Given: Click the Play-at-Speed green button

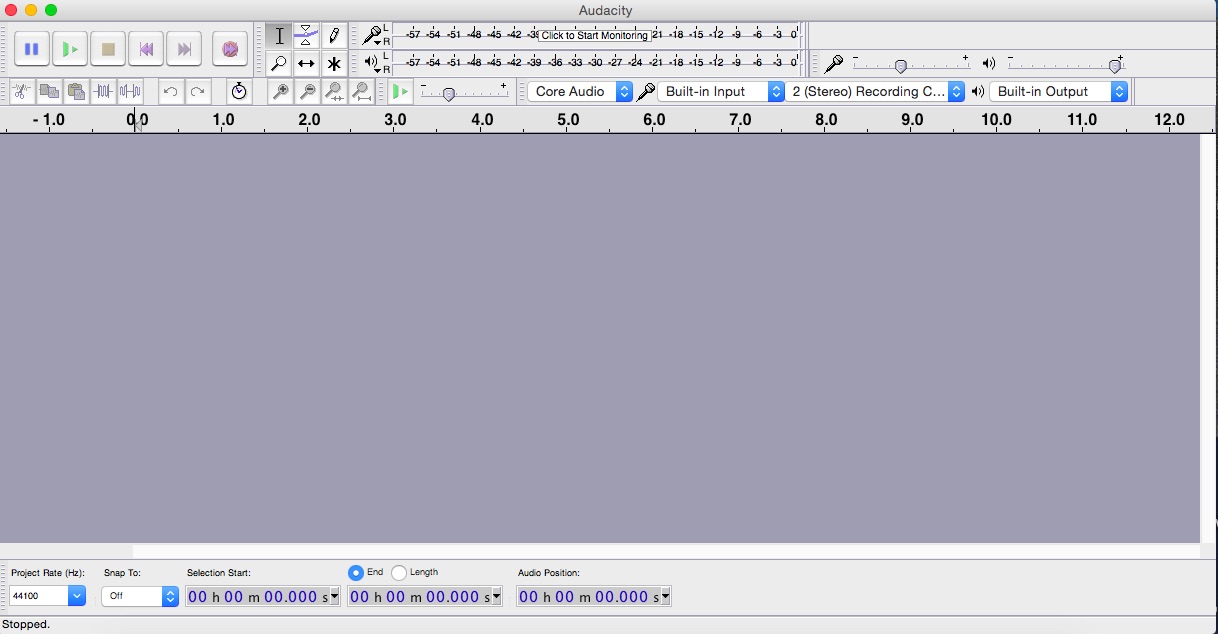Looking at the screenshot, I should (400, 91).
